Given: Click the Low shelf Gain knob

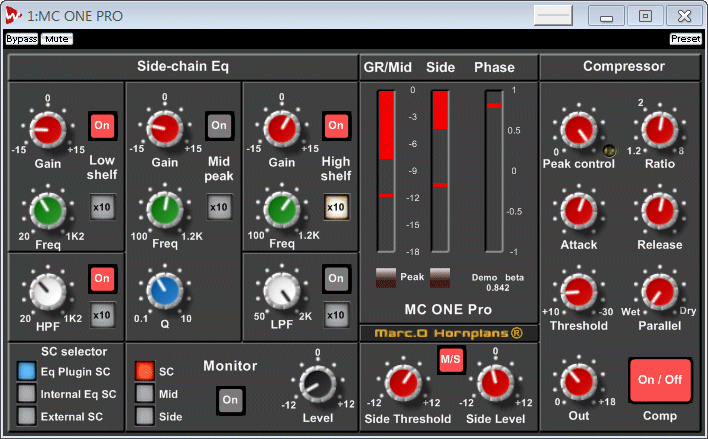Looking at the screenshot, I should tap(47, 130).
